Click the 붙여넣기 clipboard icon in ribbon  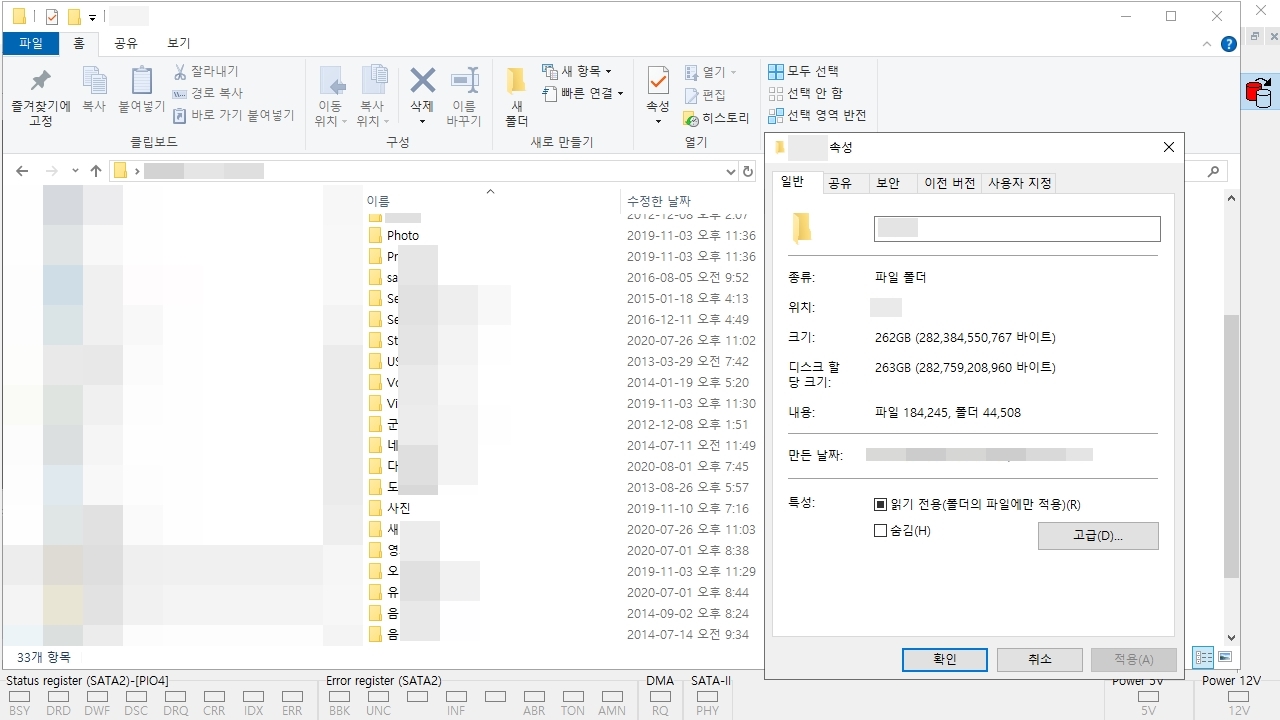[x=142, y=81]
